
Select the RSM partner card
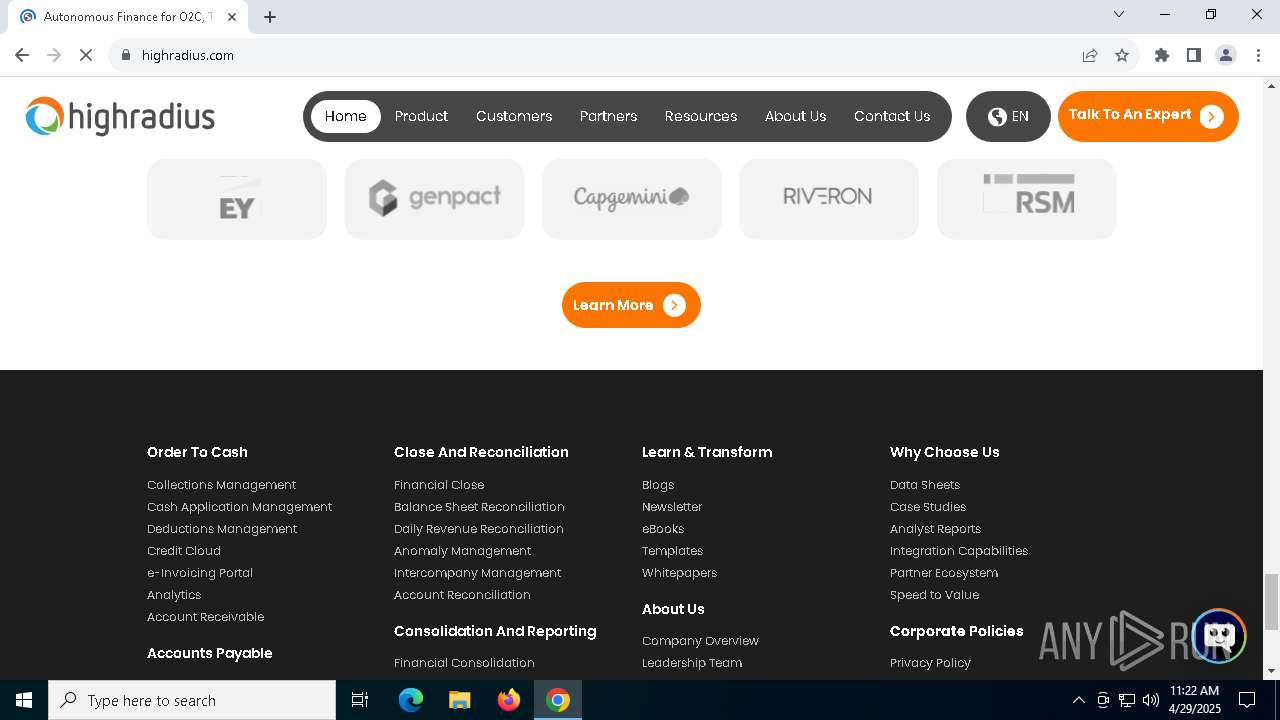[x=1026, y=199]
